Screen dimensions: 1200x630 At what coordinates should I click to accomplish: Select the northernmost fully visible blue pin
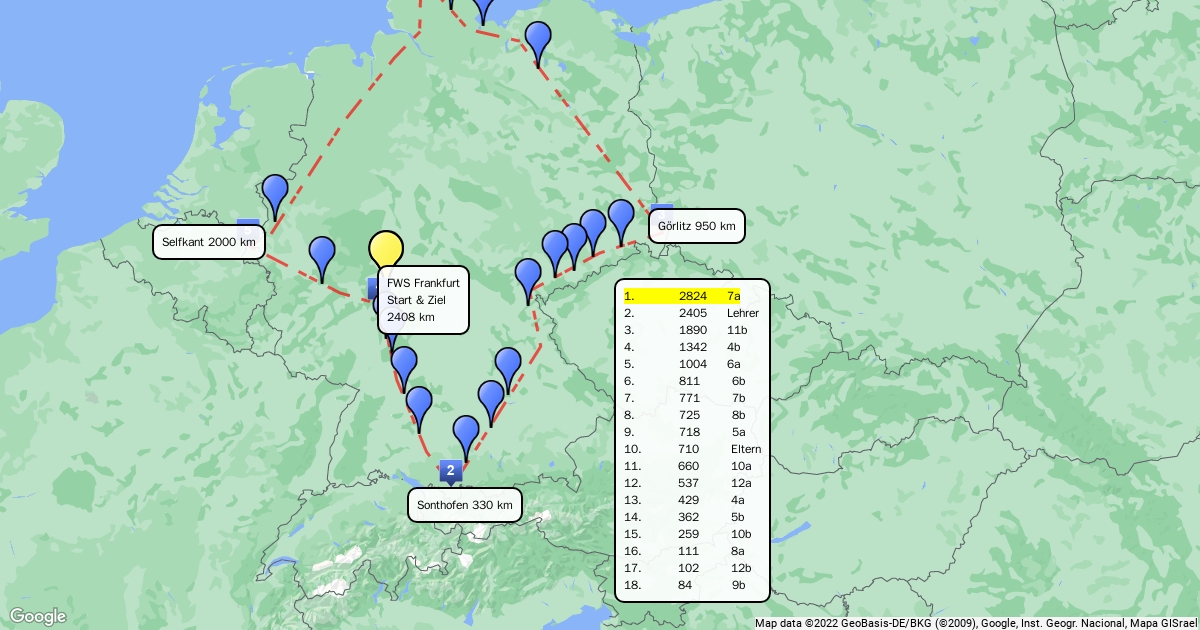538,39
